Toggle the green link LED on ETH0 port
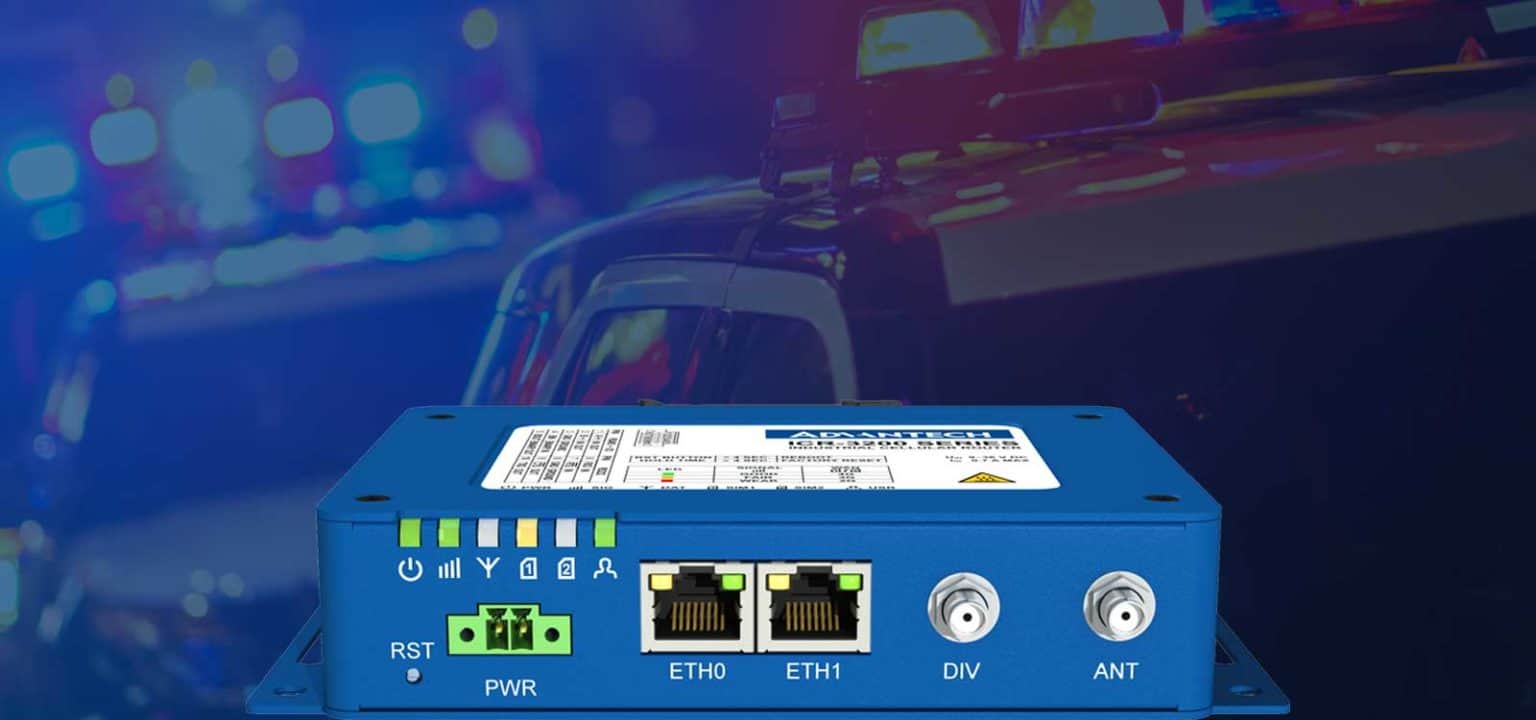This screenshot has height=720, width=1536. pos(735,580)
